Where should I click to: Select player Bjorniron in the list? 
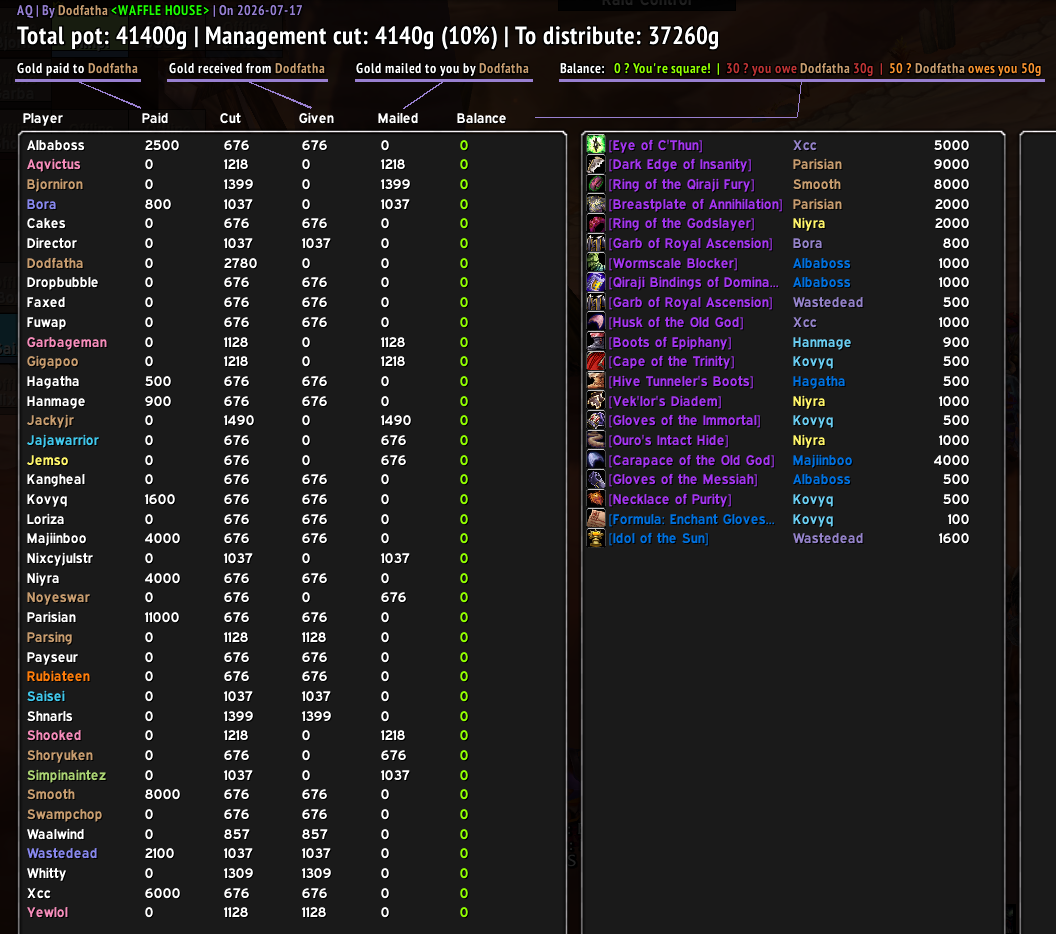[55, 185]
